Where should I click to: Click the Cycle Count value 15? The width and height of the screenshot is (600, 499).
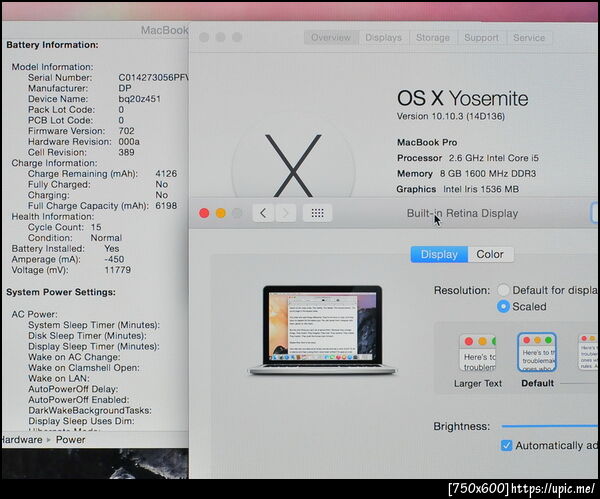click(96, 227)
